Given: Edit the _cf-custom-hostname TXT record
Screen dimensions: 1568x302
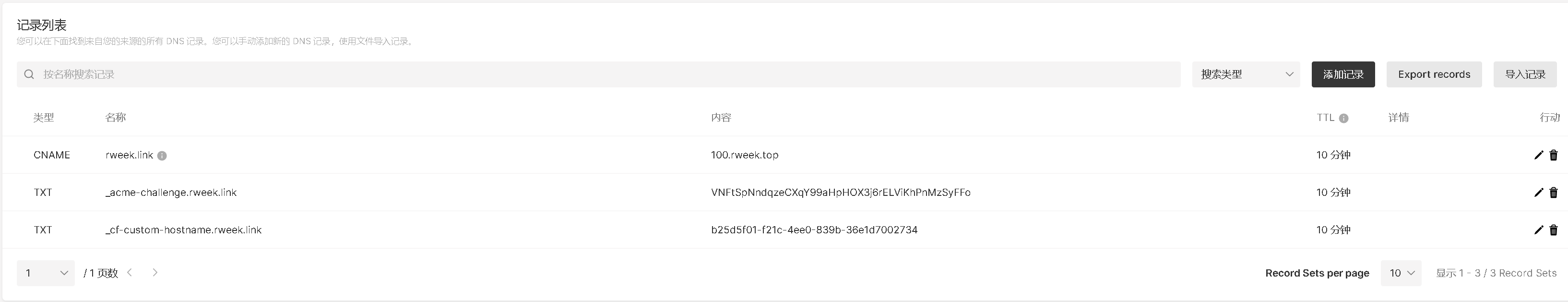Looking at the screenshot, I should pos(1538,230).
